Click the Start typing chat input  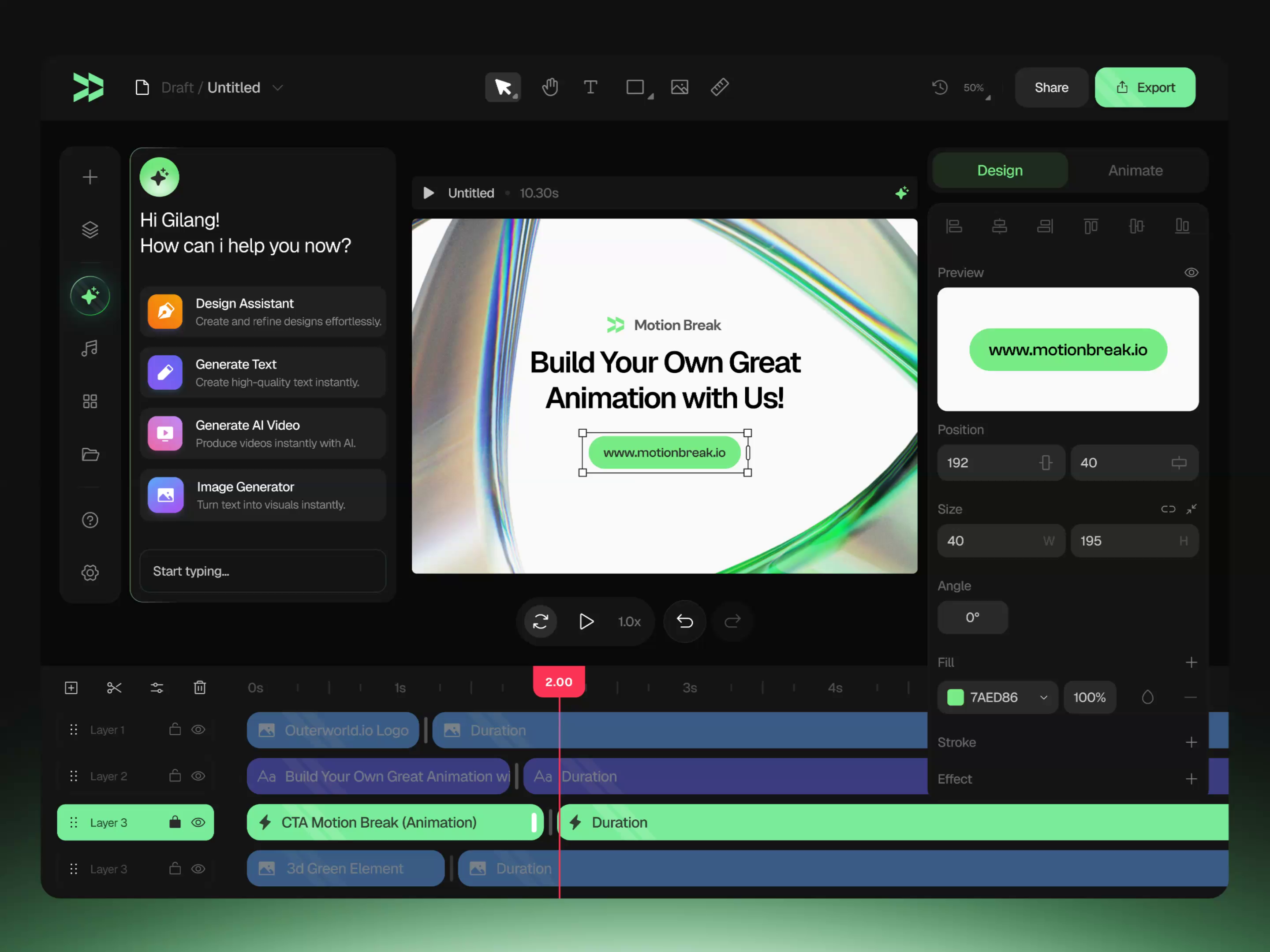pyautogui.click(x=263, y=571)
